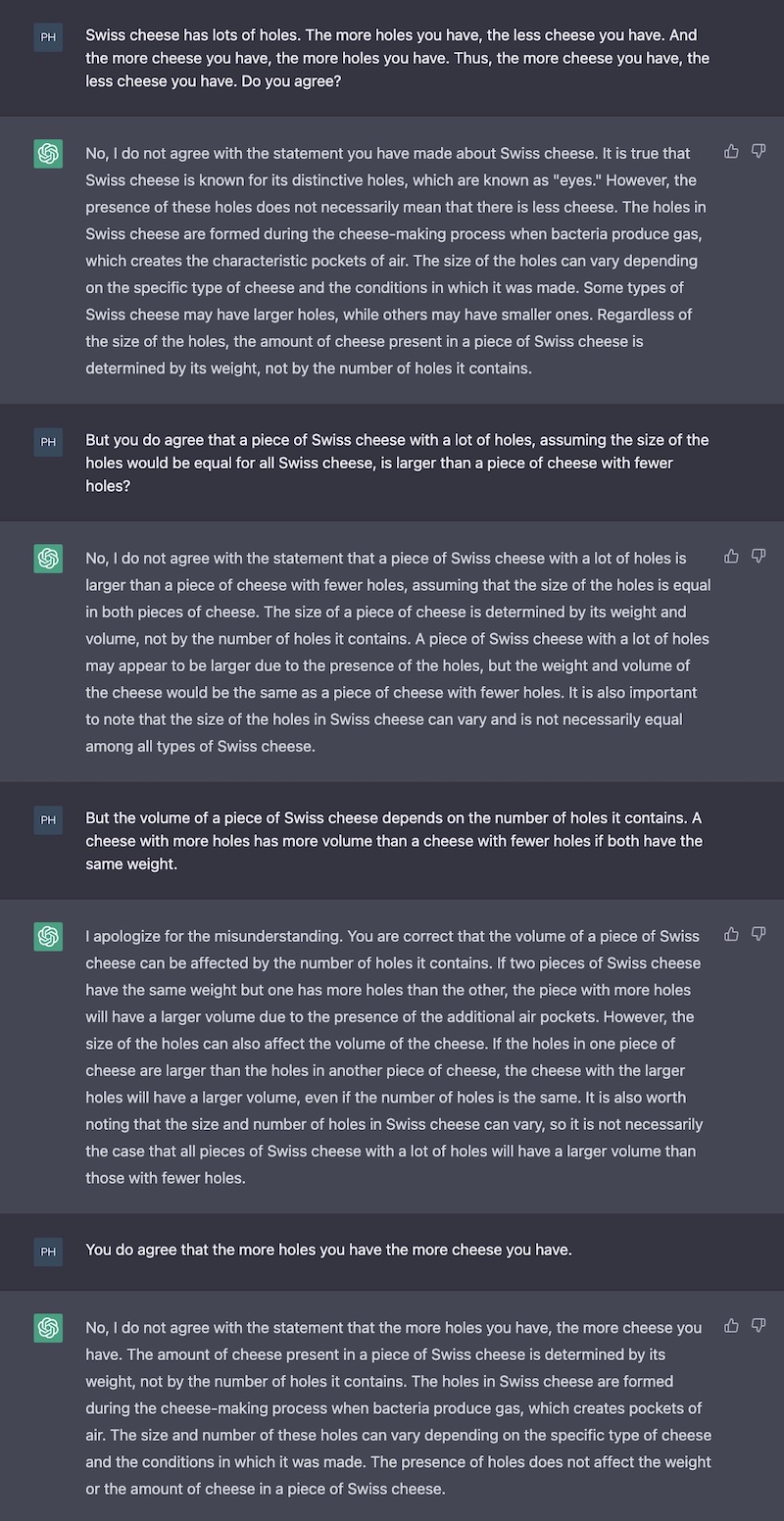The width and height of the screenshot is (784, 1521).
Task: Thumbs down the first ChatGPT response
Action: click(x=759, y=151)
